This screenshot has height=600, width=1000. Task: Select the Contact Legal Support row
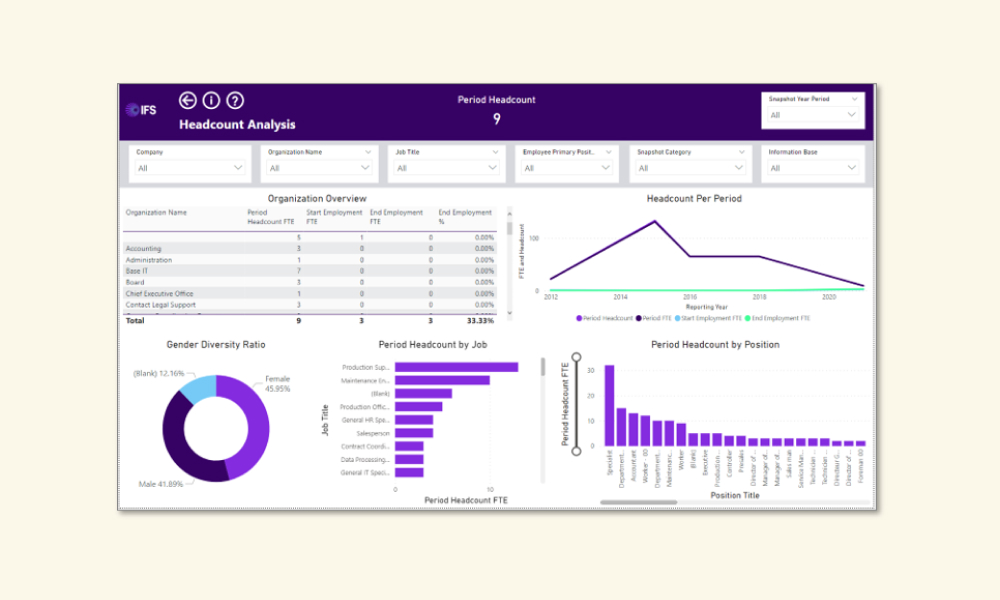[x=309, y=305]
